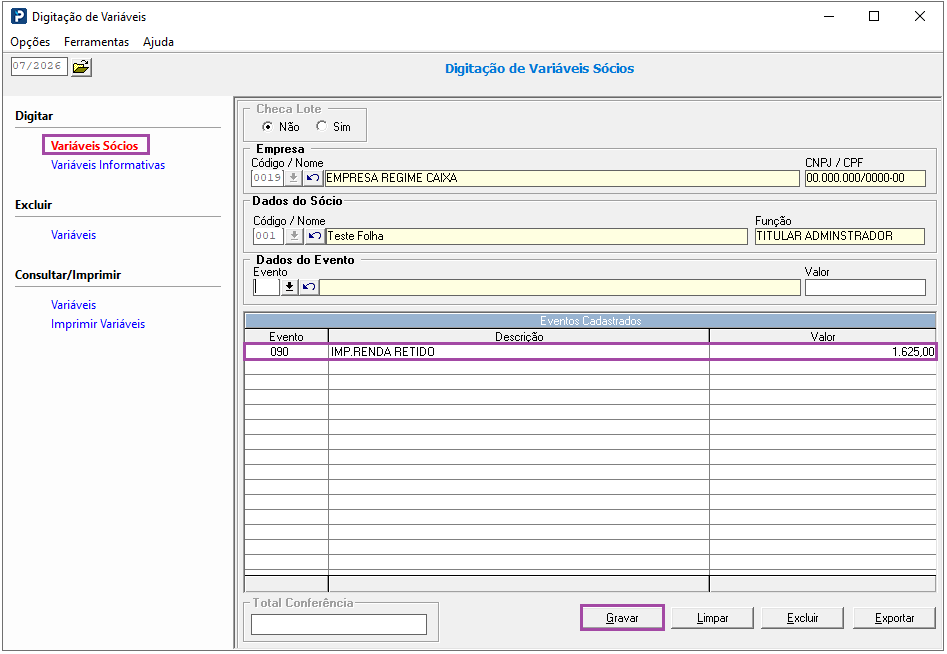
Task: Click the EMPRESA REGIME CAIXA name field
Action: pyautogui.click(x=562, y=178)
